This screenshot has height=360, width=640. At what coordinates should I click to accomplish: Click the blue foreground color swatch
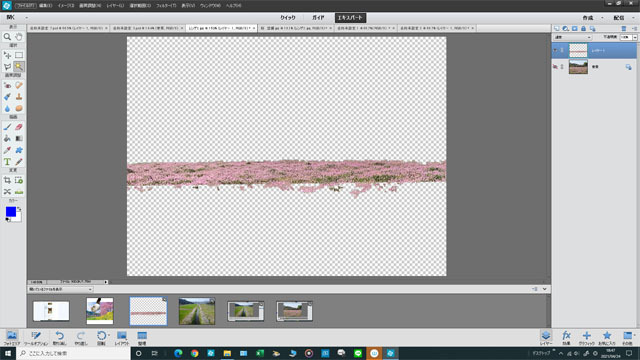coord(11,211)
